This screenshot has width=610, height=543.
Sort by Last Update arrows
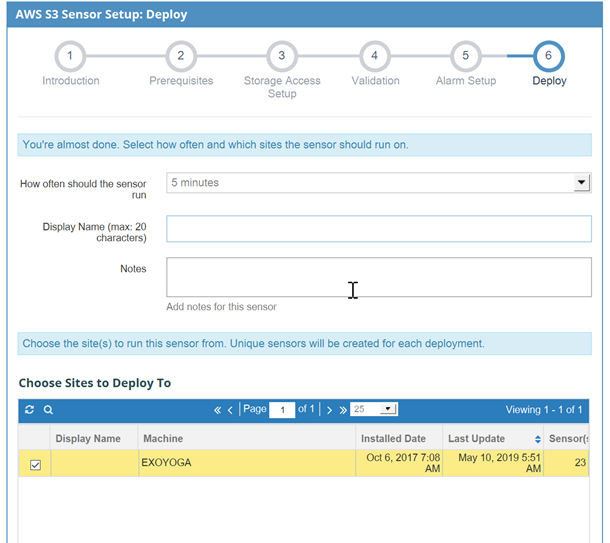click(538, 439)
